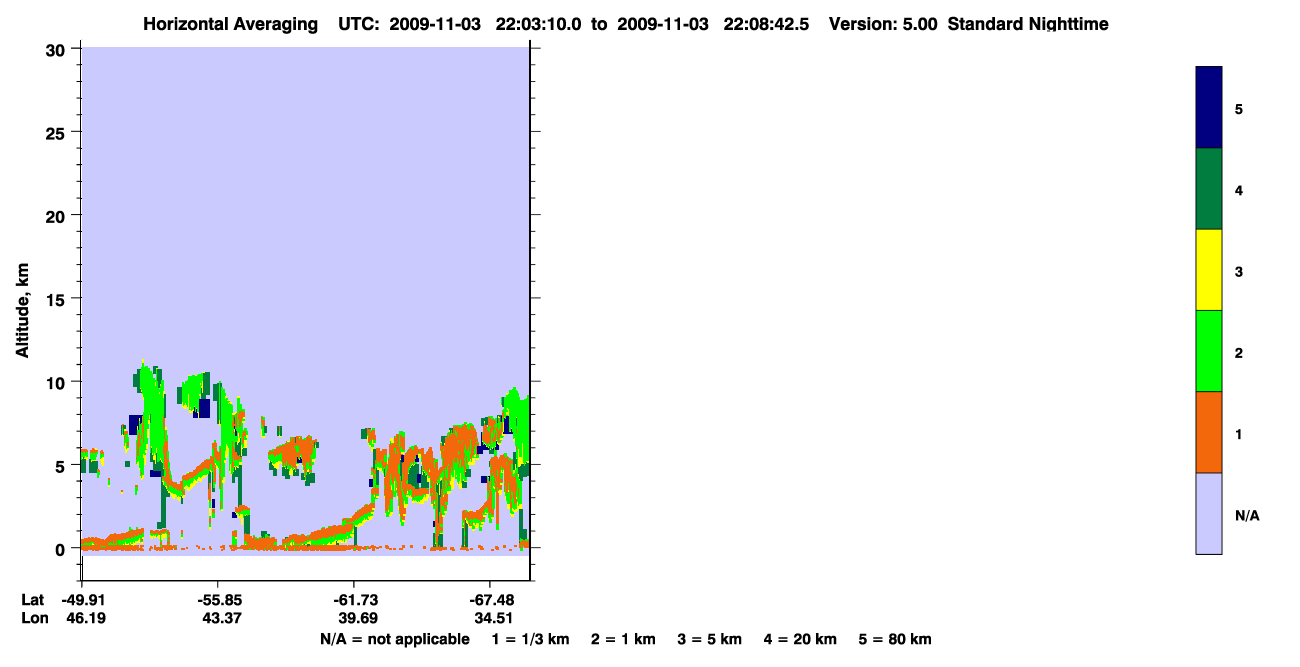Image resolution: width=1300 pixels, height=667 pixels.
Task: Click the latitude value -61.73
Action: pos(354,600)
